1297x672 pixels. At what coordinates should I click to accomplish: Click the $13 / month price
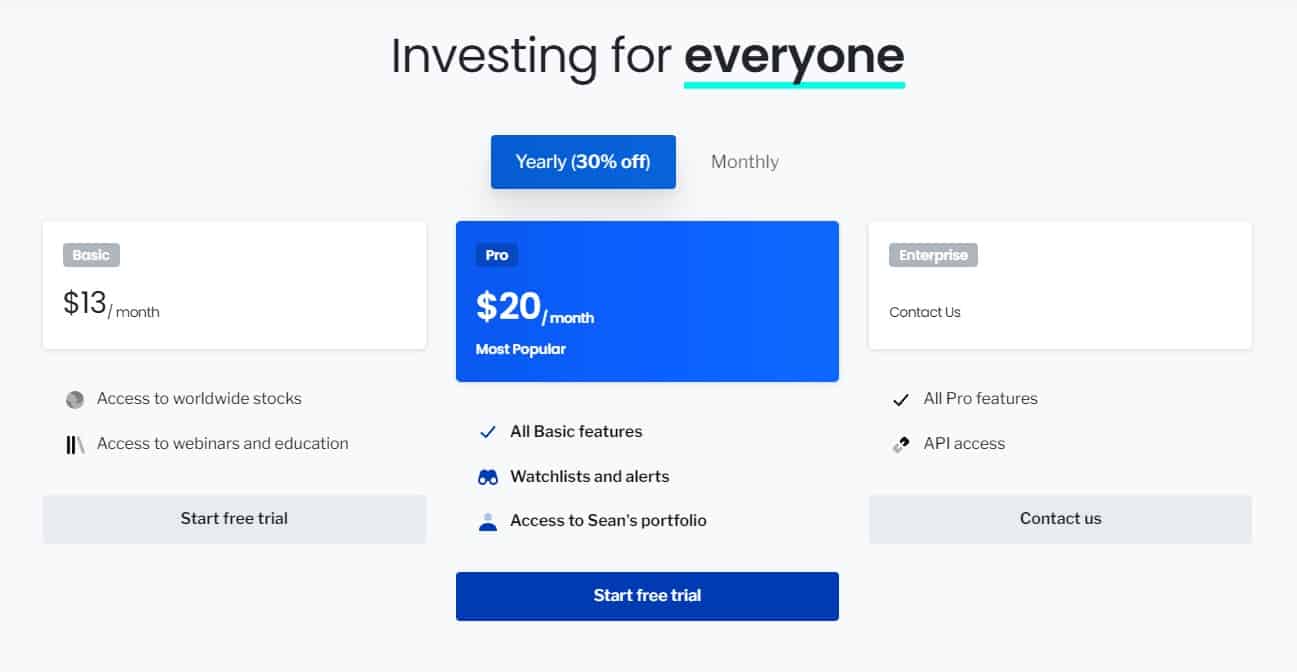point(111,304)
